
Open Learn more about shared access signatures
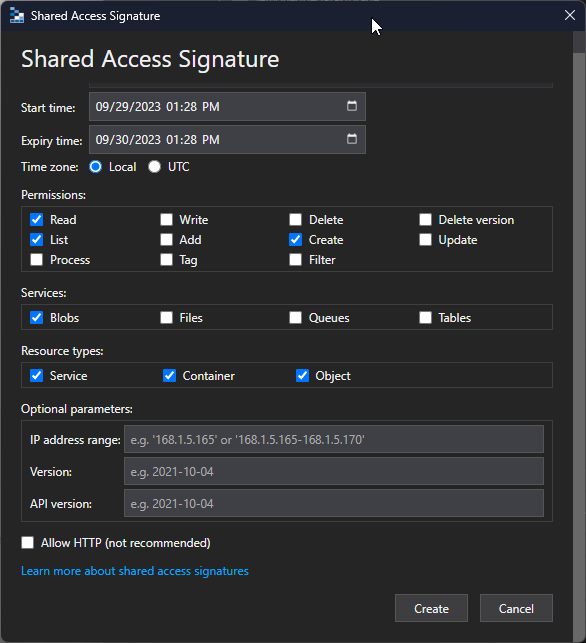(x=135, y=571)
